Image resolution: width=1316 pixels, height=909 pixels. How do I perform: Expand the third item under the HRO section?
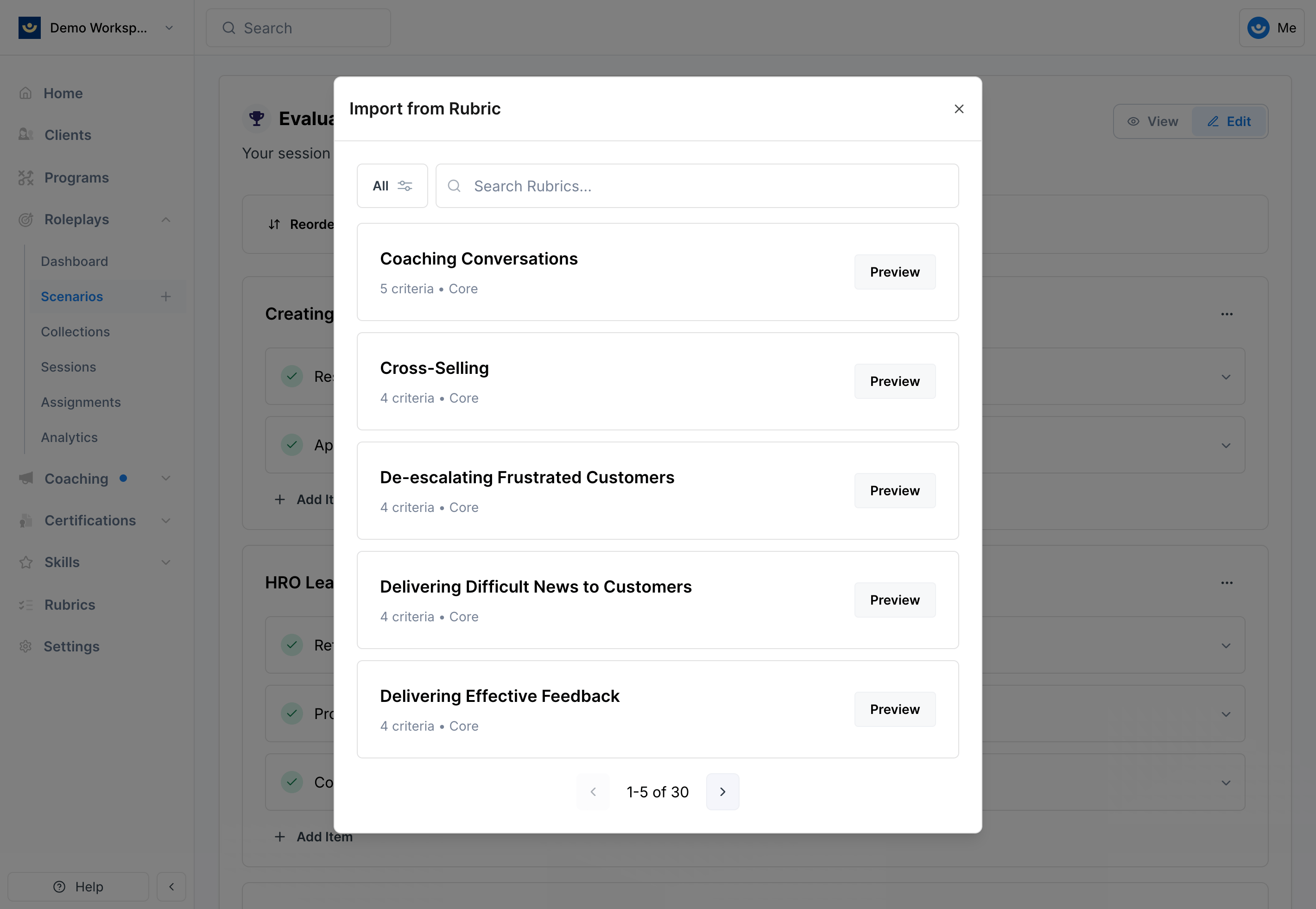point(1226,783)
